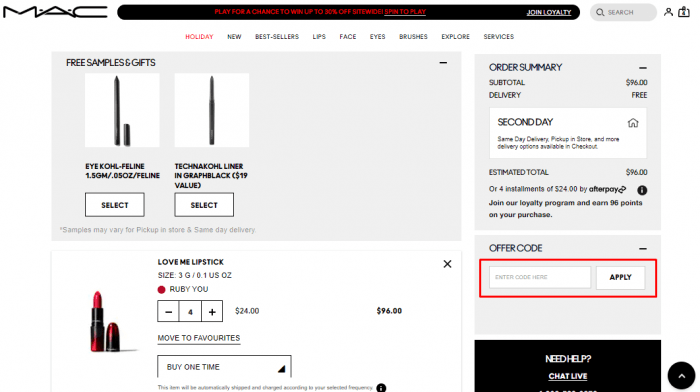Click the Second Day delivery home icon
The height and width of the screenshot is (392, 700).
tap(633, 123)
